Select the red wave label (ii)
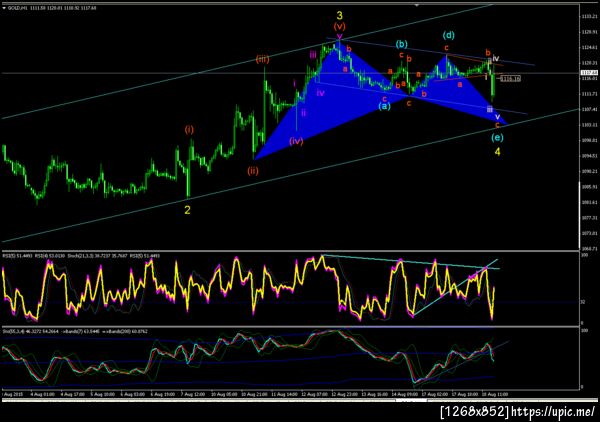 coord(253,171)
